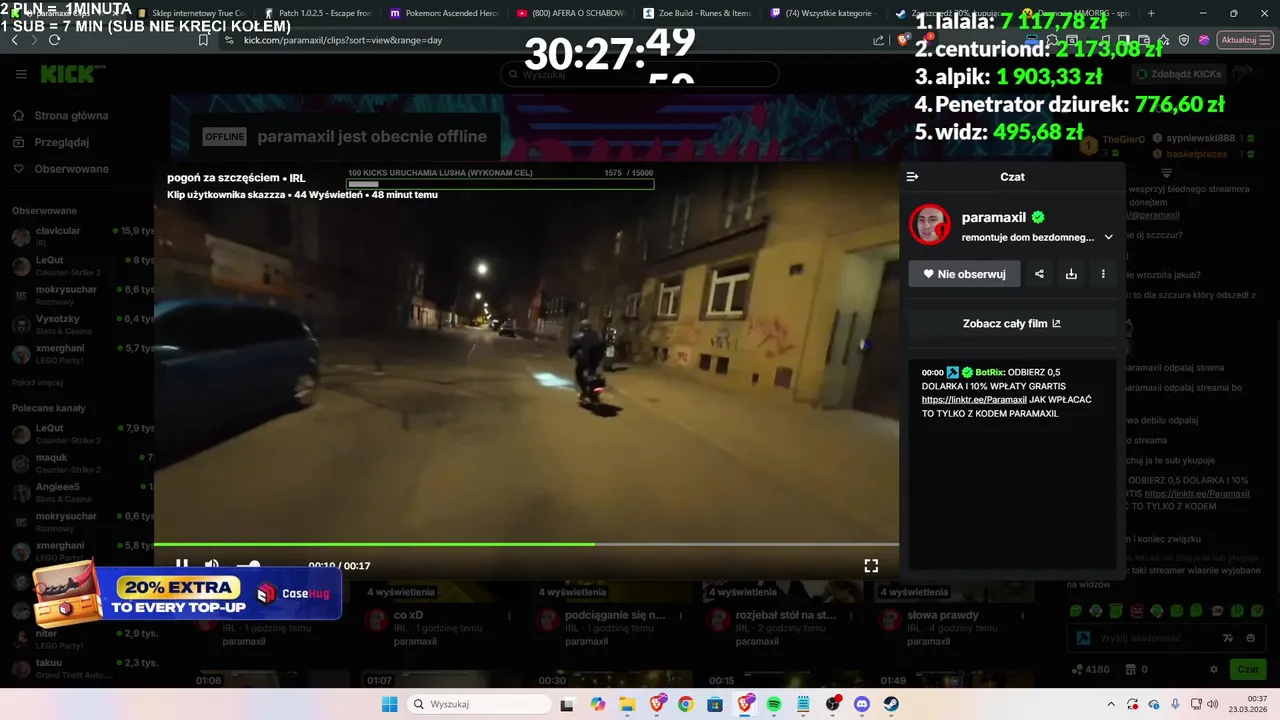Screen dimensions: 1280x720
Task: Open the linktr.ee/Paramaxil link in clip chat
Action: pyautogui.click(x=974, y=399)
